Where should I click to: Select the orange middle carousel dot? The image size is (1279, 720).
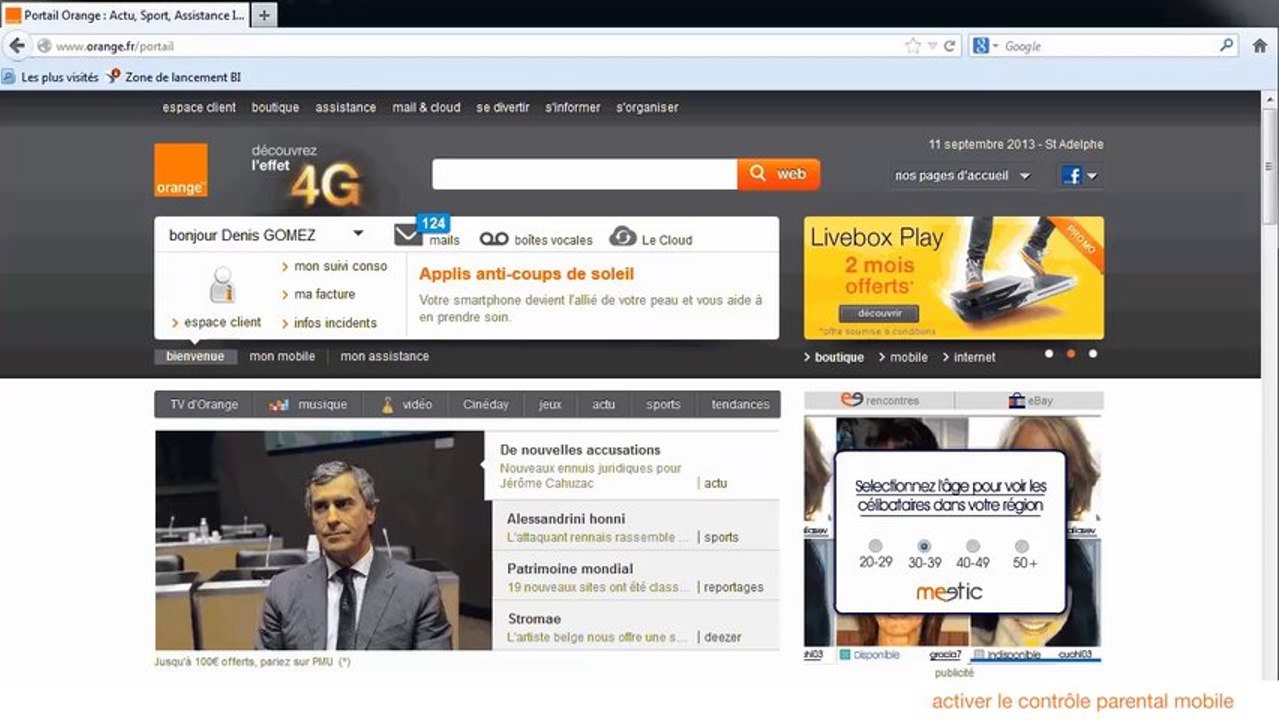click(x=1071, y=353)
